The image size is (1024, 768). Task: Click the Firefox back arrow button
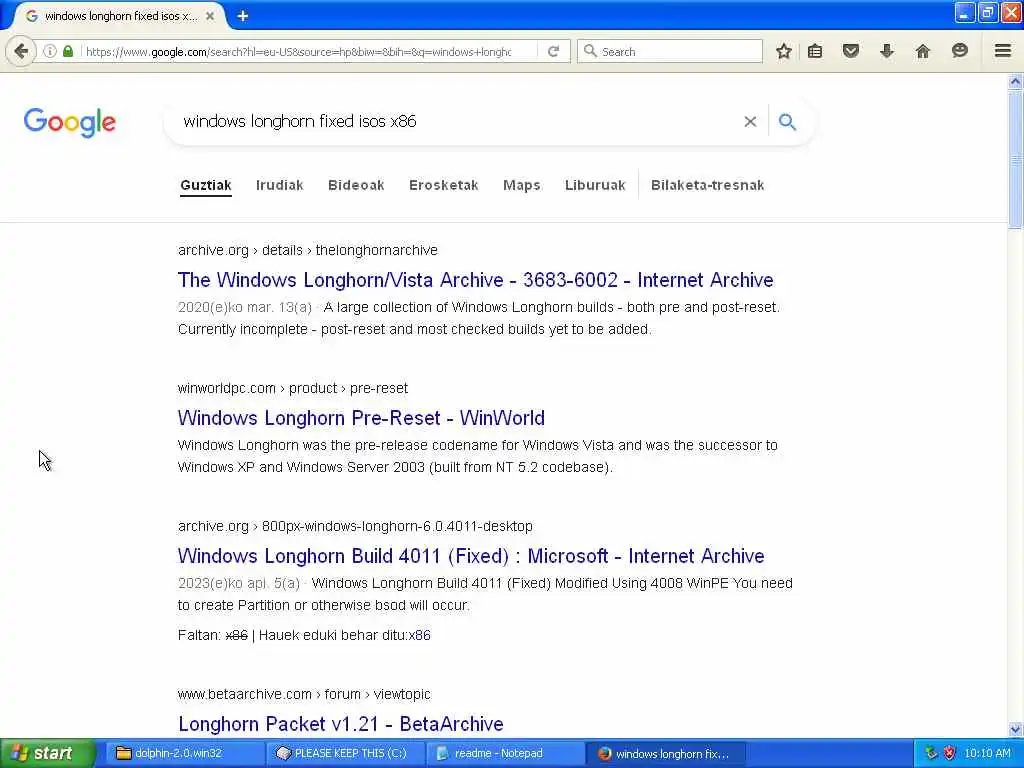click(21, 51)
